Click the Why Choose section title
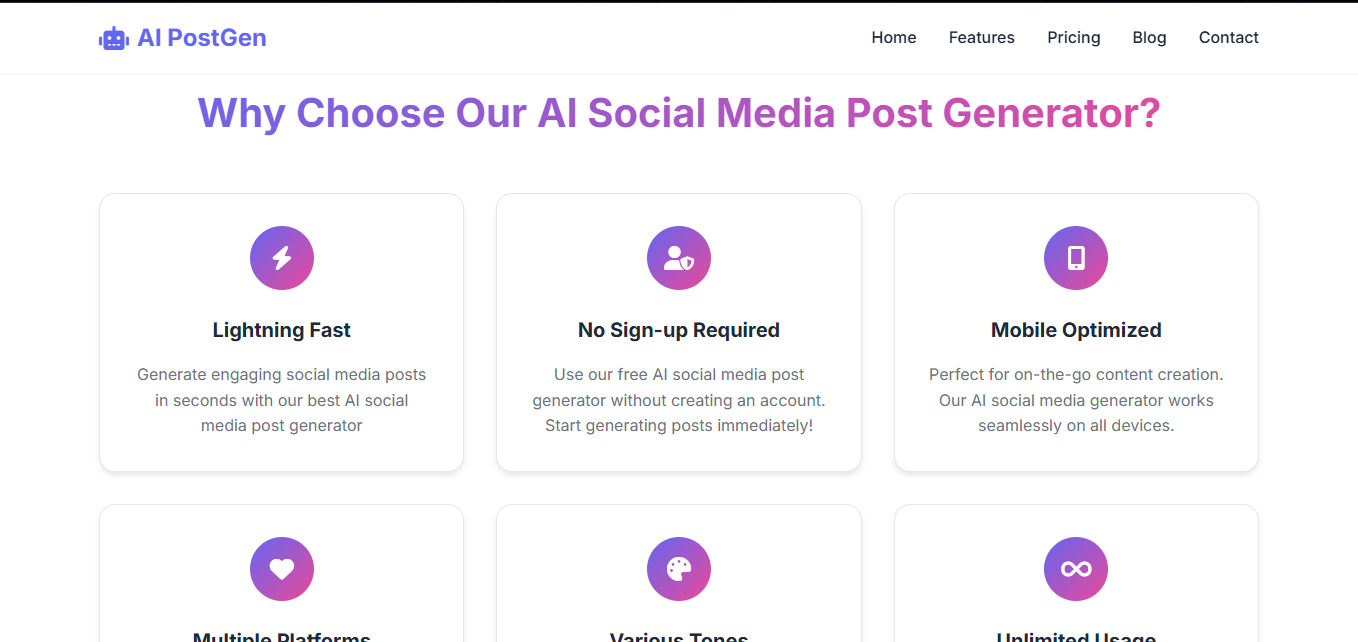Screen dimensions: 1358x642 (679, 113)
